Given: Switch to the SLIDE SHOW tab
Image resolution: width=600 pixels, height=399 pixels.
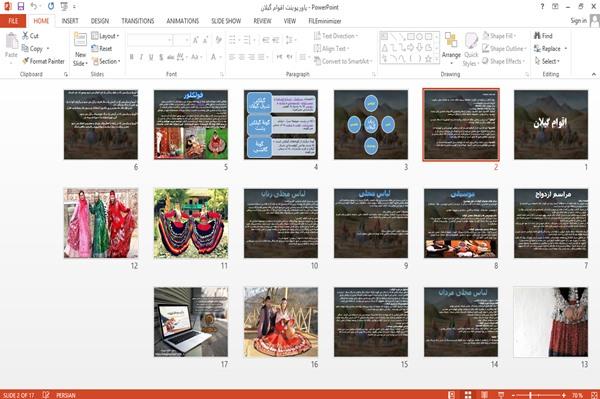Looking at the screenshot, I should tap(226, 21).
